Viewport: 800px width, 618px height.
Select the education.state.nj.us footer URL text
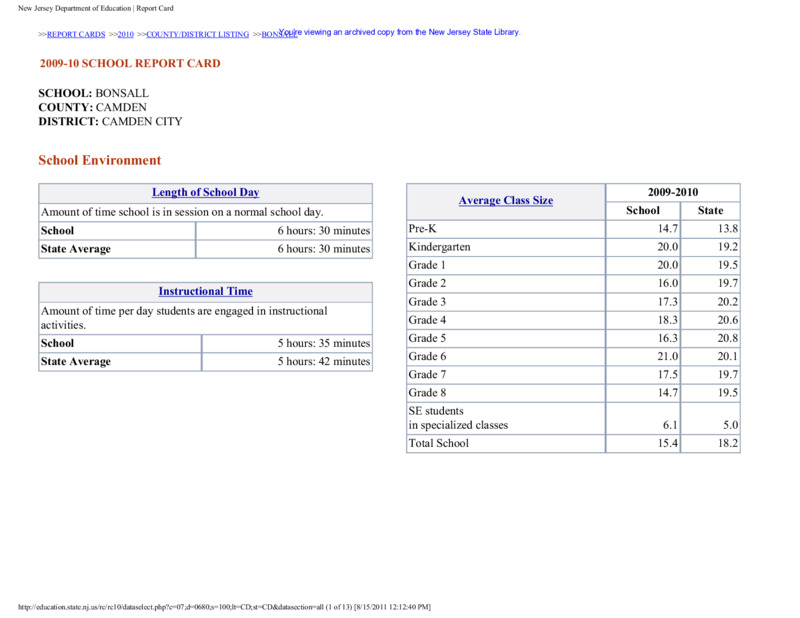click(x=224, y=607)
